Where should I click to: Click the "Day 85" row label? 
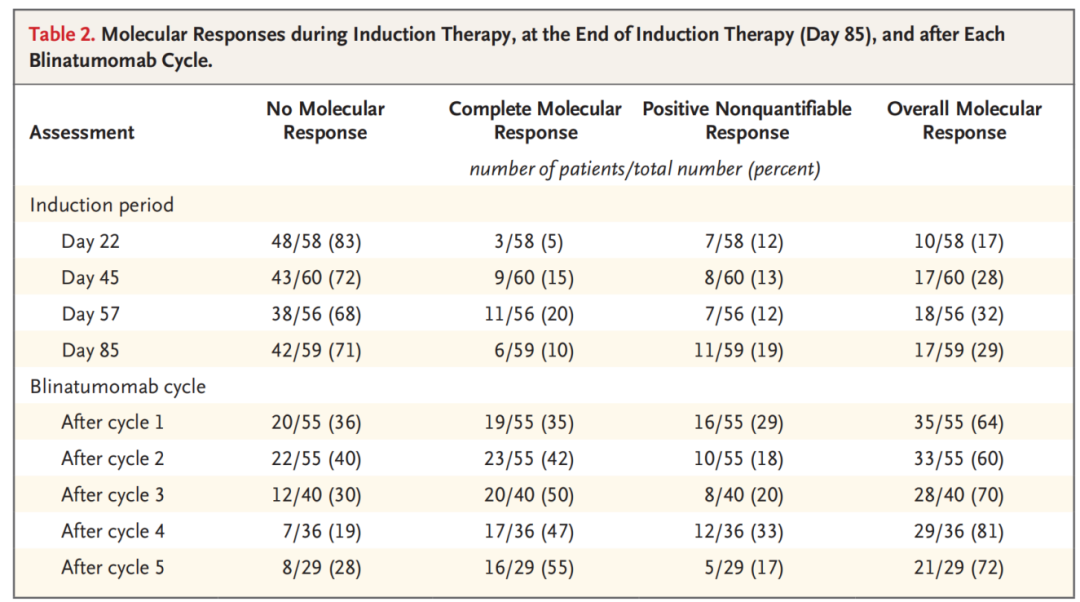90,351
